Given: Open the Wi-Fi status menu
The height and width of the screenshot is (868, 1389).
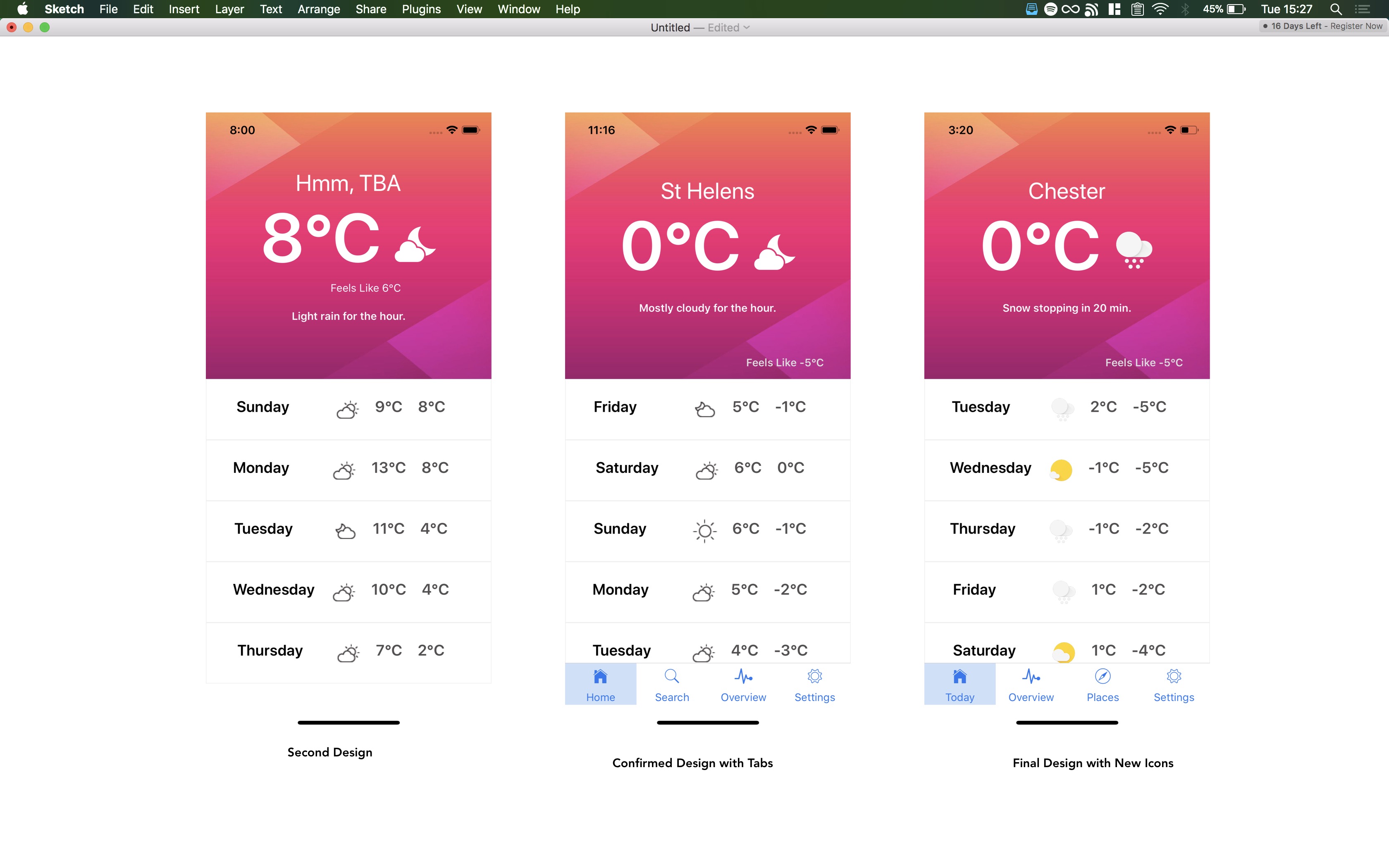Looking at the screenshot, I should point(1160,9).
